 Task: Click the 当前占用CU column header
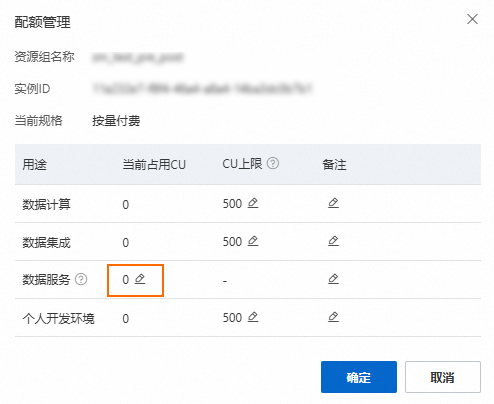point(154,164)
